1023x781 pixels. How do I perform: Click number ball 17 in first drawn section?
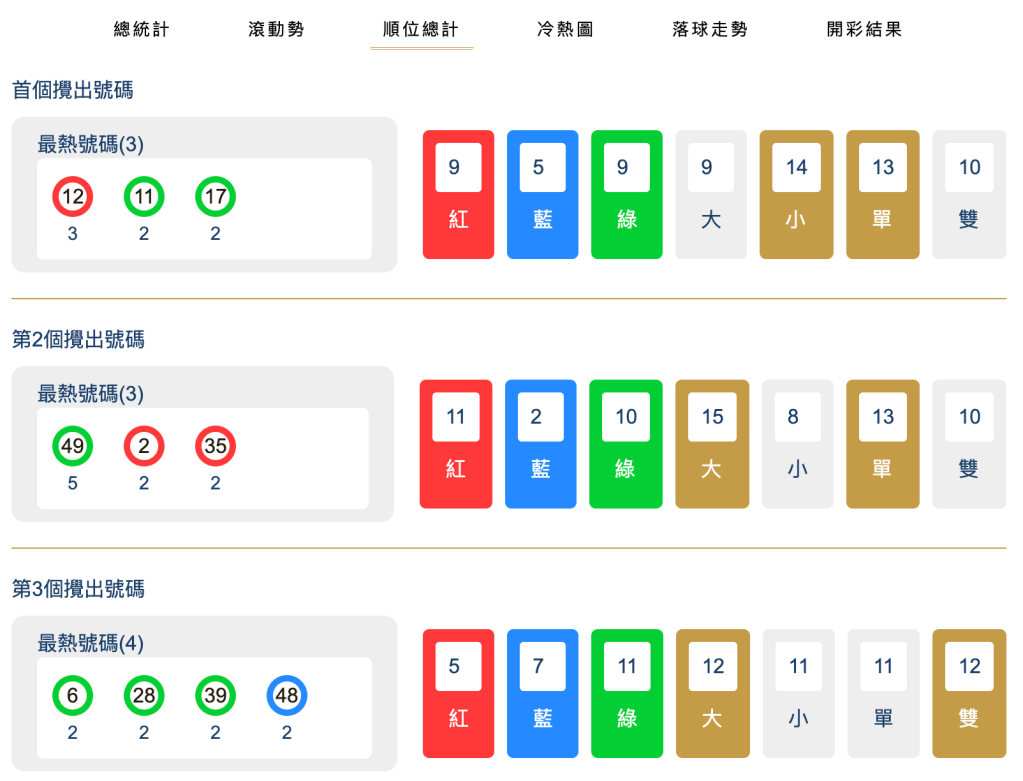point(215,198)
